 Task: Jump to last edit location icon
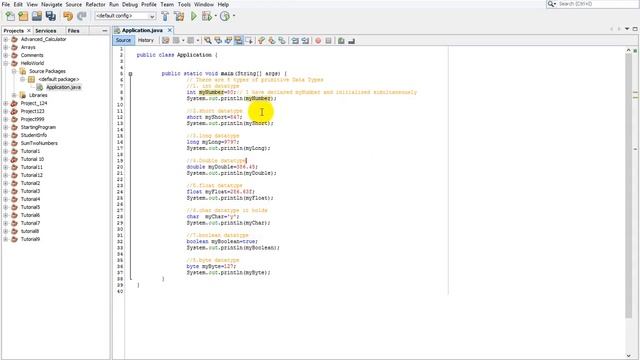[x=165, y=40]
